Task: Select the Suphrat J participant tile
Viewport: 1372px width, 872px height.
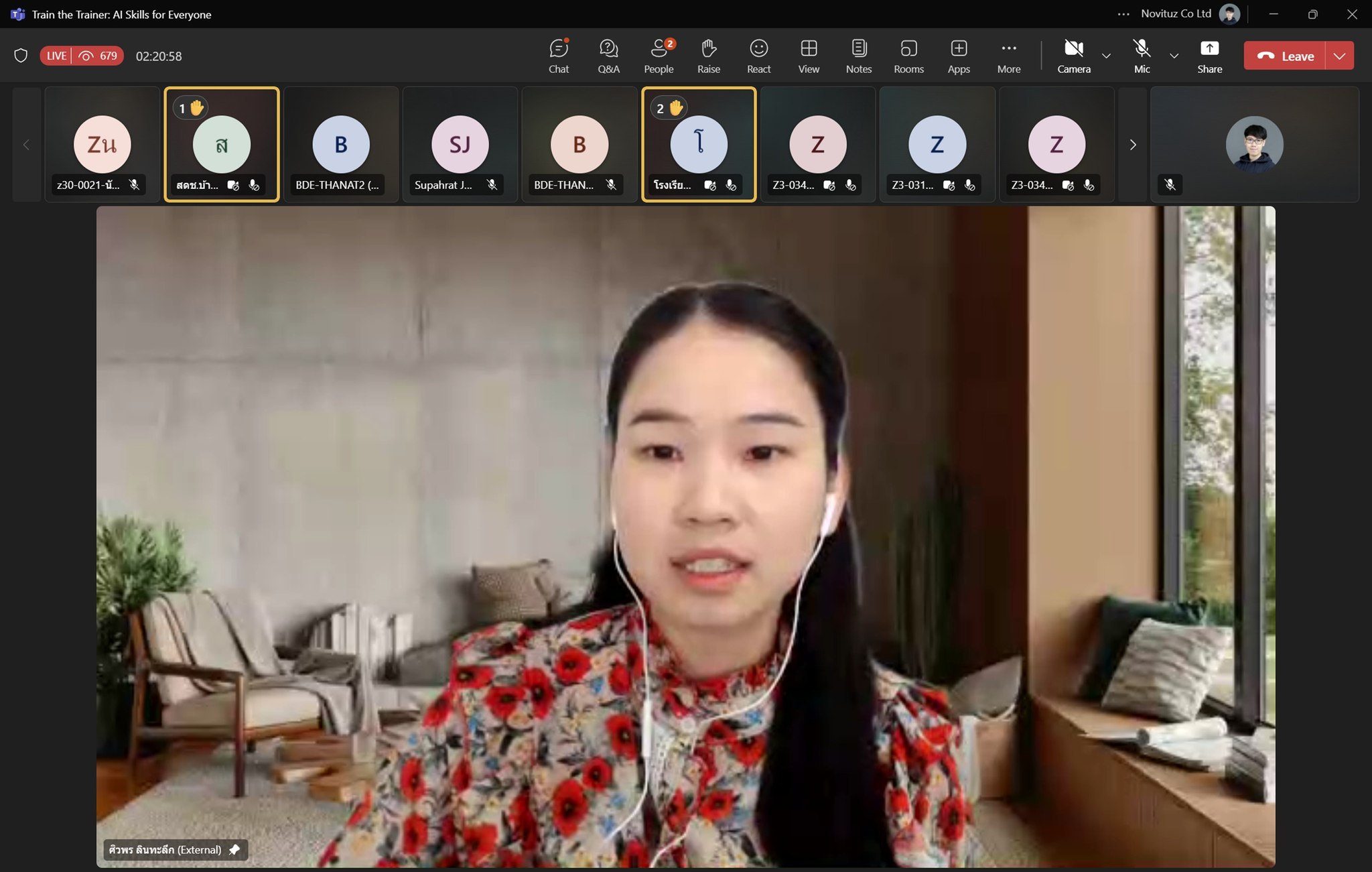Action: pos(460,144)
